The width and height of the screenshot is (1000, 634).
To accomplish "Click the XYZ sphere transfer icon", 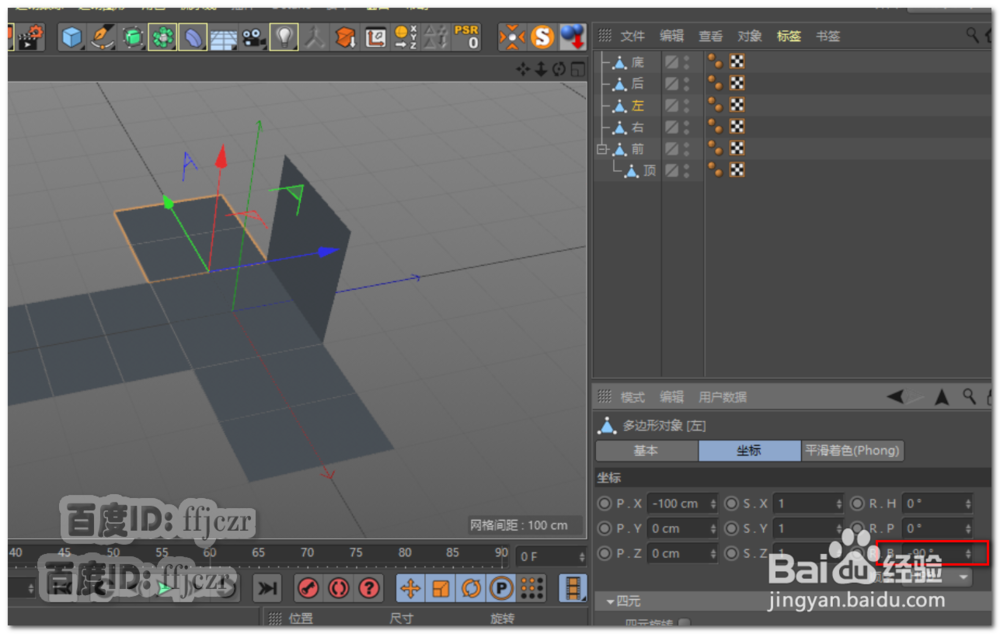I will coord(405,38).
